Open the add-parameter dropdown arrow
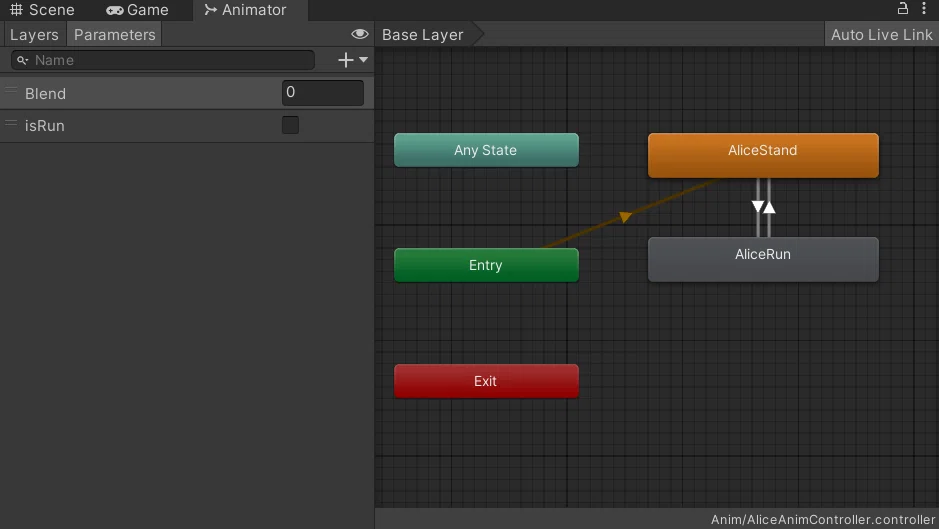 pyautogui.click(x=364, y=60)
